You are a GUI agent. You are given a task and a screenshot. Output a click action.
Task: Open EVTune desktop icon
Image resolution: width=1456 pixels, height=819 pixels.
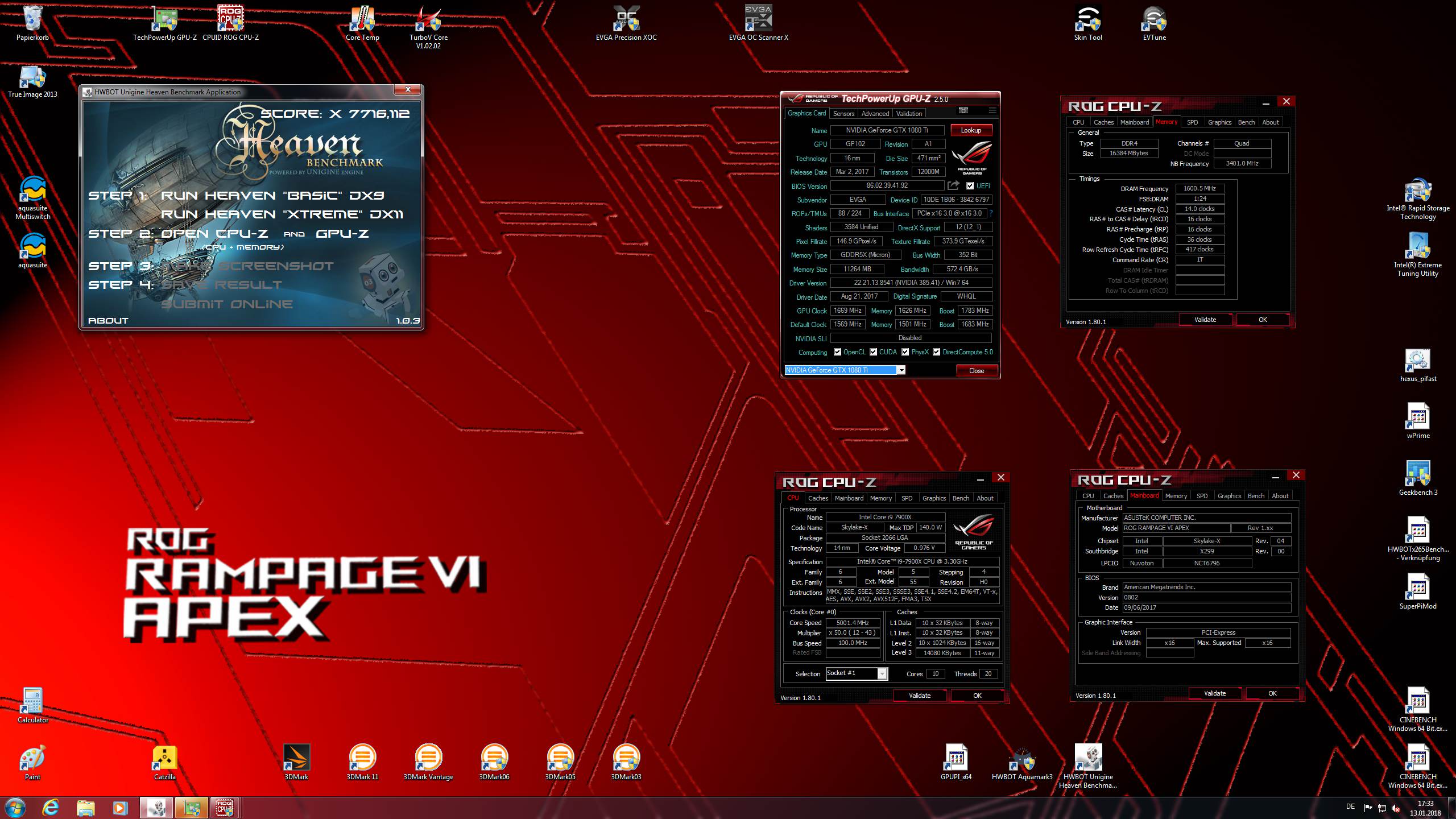click(1154, 23)
